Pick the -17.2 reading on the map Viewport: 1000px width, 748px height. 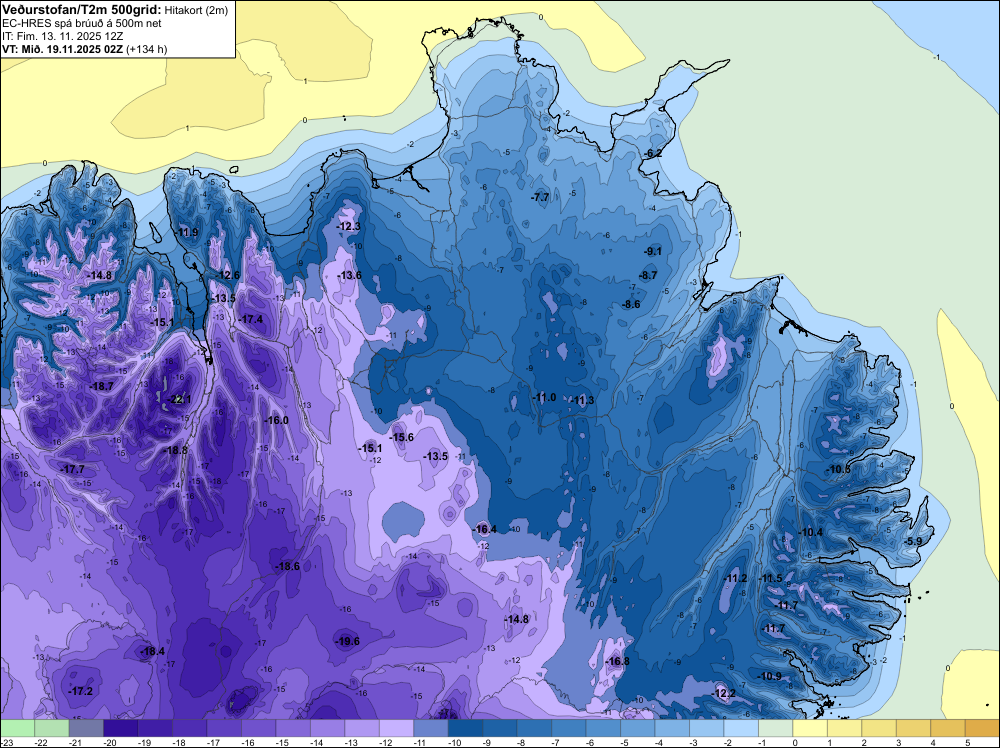pyautogui.click(x=80, y=691)
